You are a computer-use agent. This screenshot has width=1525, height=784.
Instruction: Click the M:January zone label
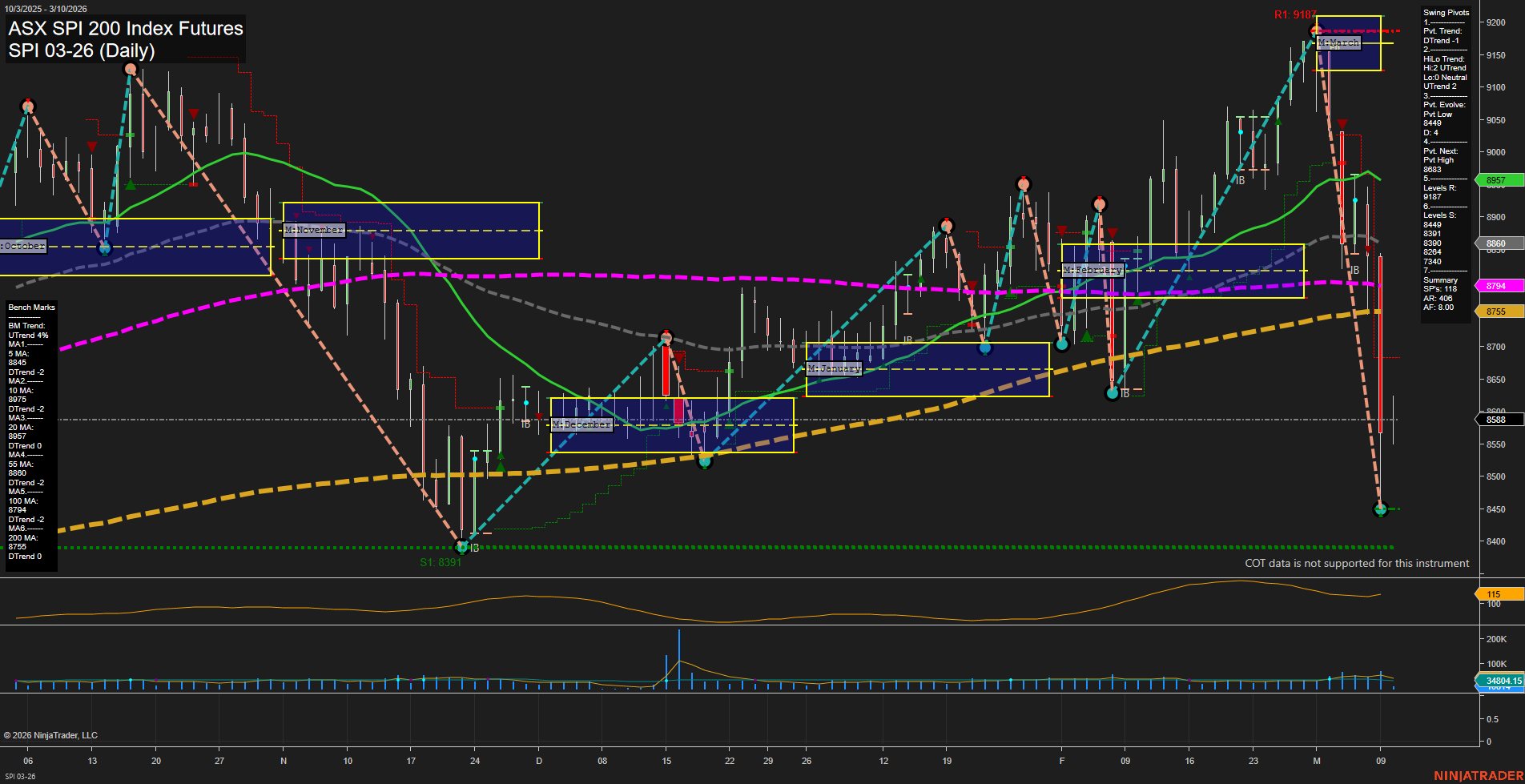tap(835, 368)
